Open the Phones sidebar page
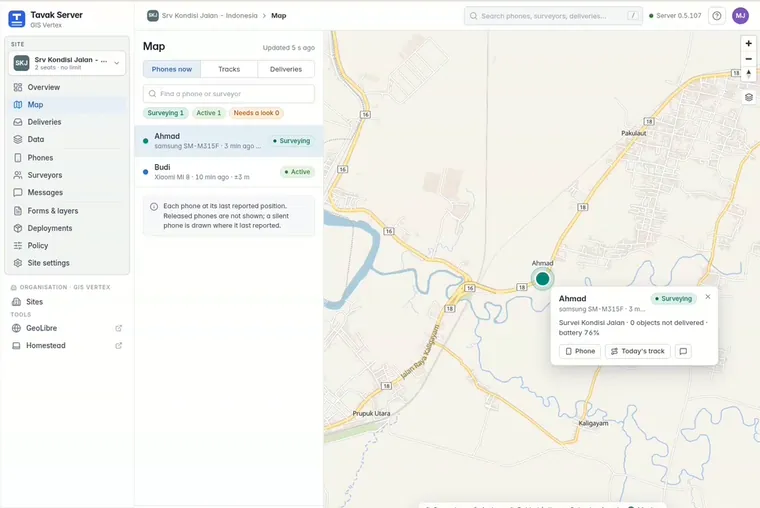This screenshot has width=760, height=508. click(x=67, y=158)
